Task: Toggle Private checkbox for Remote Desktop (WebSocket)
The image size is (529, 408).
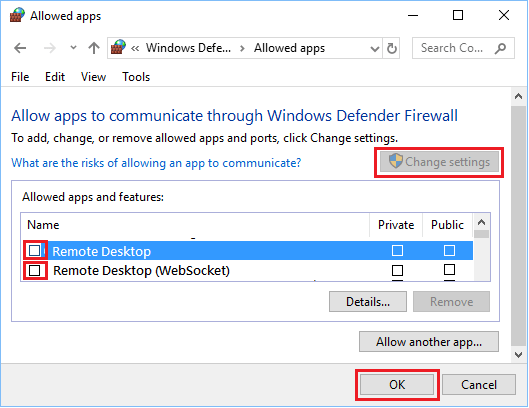Action: tap(397, 270)
